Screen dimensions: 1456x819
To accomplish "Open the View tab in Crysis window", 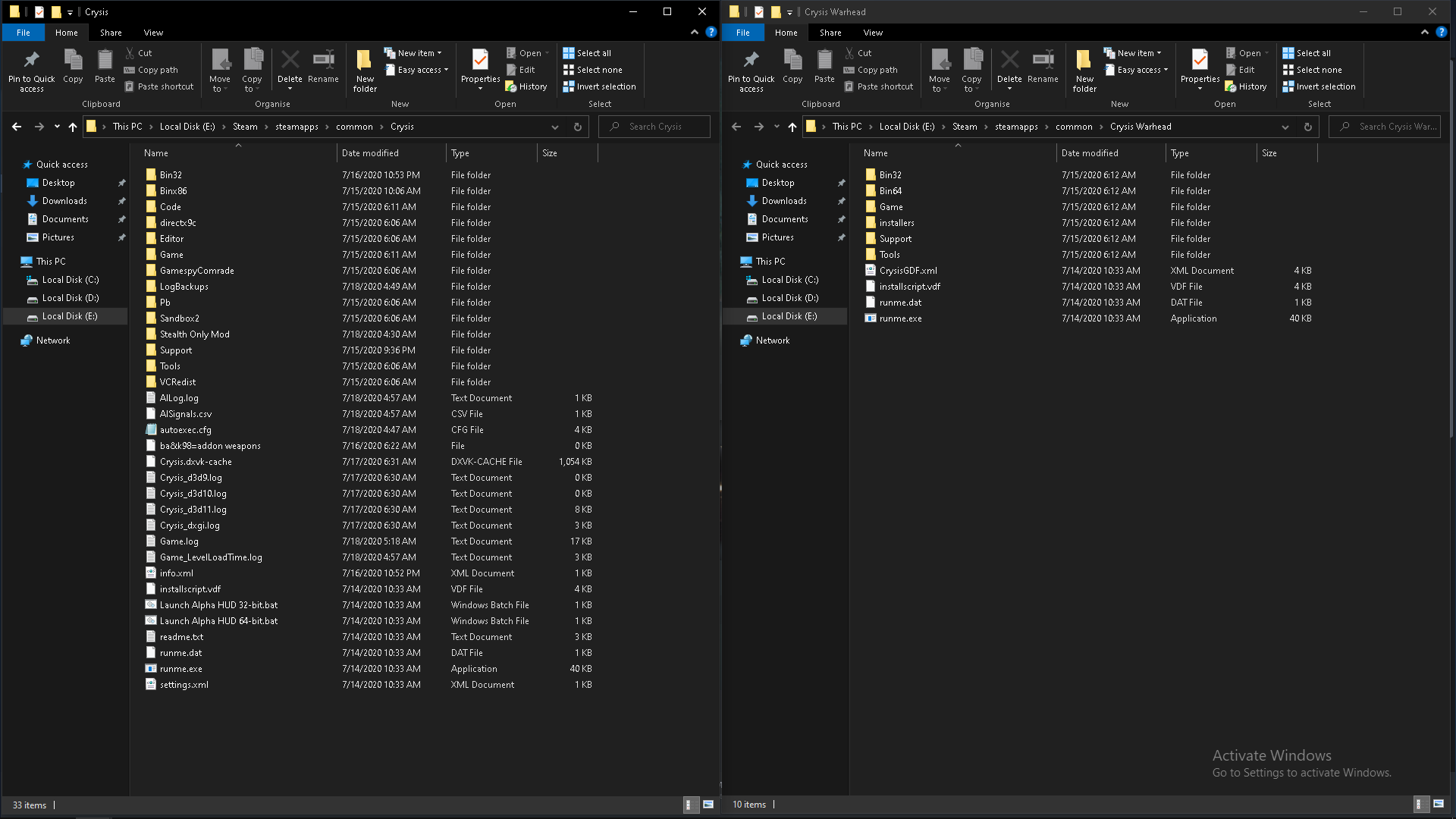I will coord(153,33).
